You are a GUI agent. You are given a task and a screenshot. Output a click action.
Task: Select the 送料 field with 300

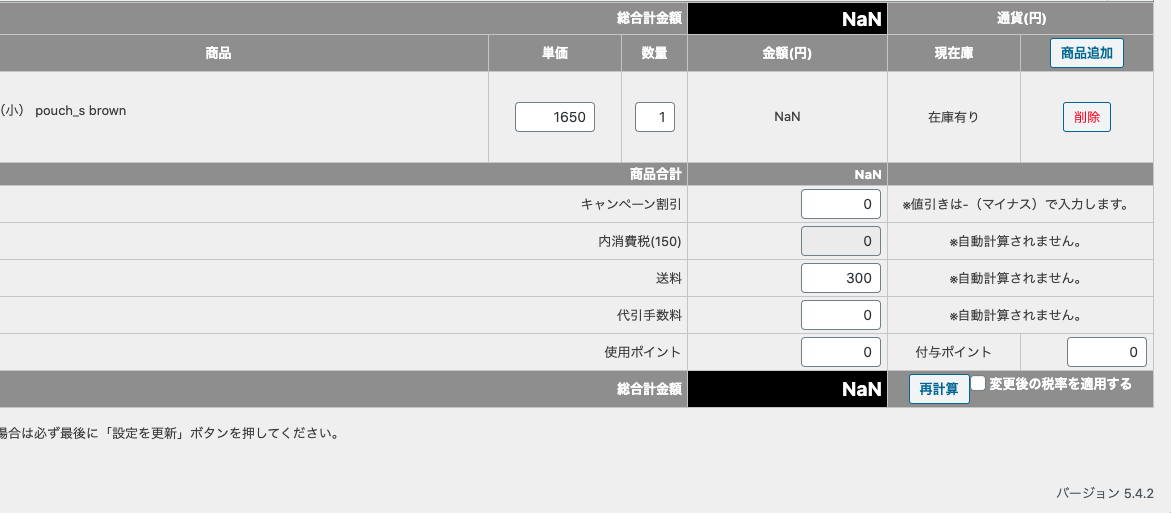pyautogui.click(x=841, y=278)
